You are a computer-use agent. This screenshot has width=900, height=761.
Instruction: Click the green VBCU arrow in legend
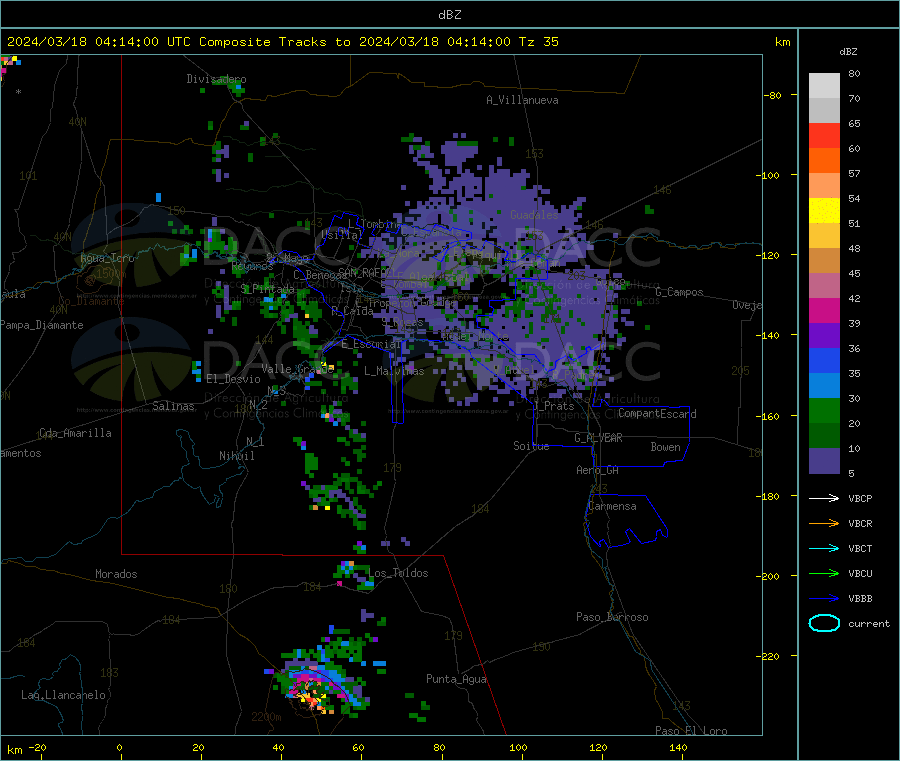[x=824, y=573]
